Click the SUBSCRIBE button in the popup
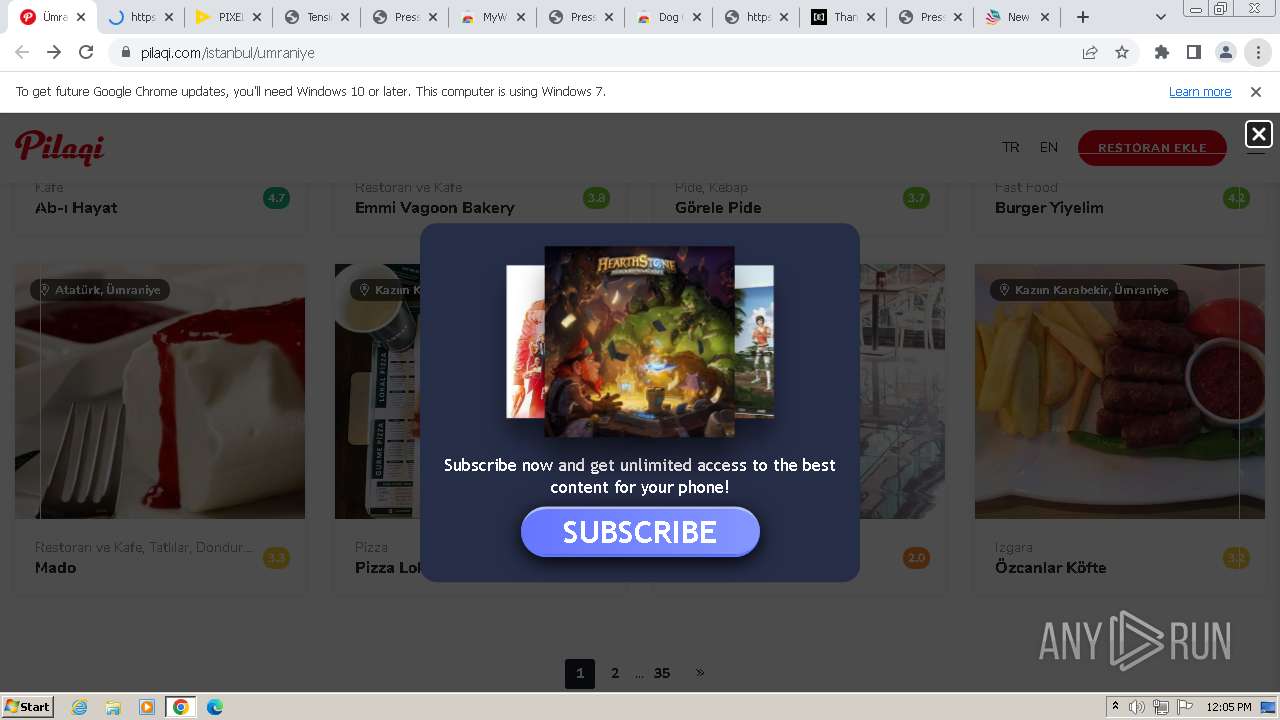1280x720 pixels. tap(640, 532)
